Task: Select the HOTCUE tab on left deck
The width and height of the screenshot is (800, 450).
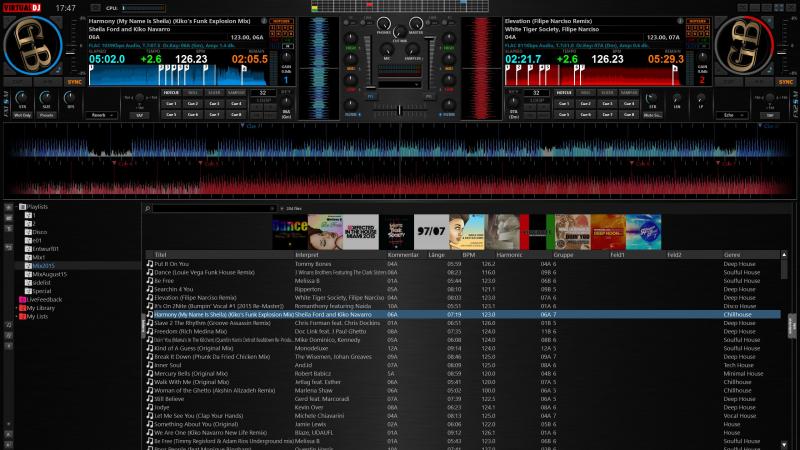Action: pyautogui.click(x=171, y=92)
